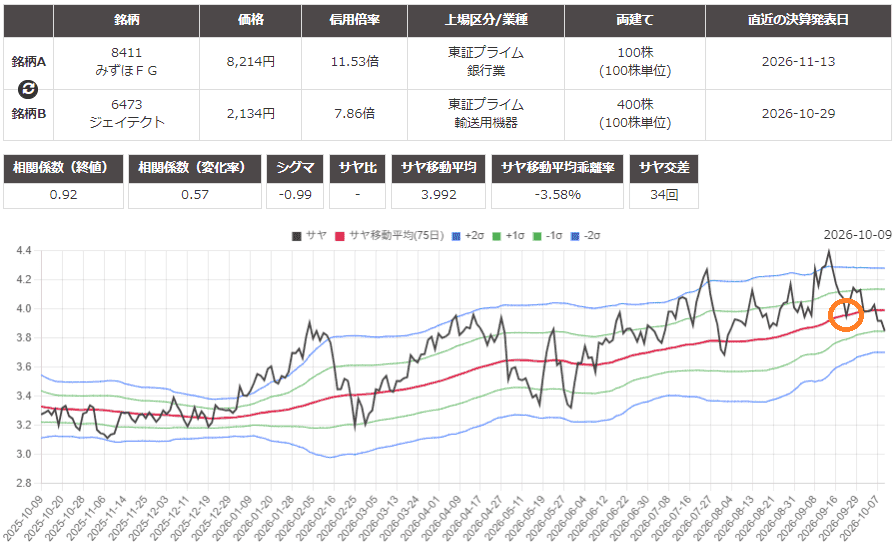Click the 100株 (100株単位) hedge cell
Viewport: 894px width, 546px height.
click(x=635, y=62)
